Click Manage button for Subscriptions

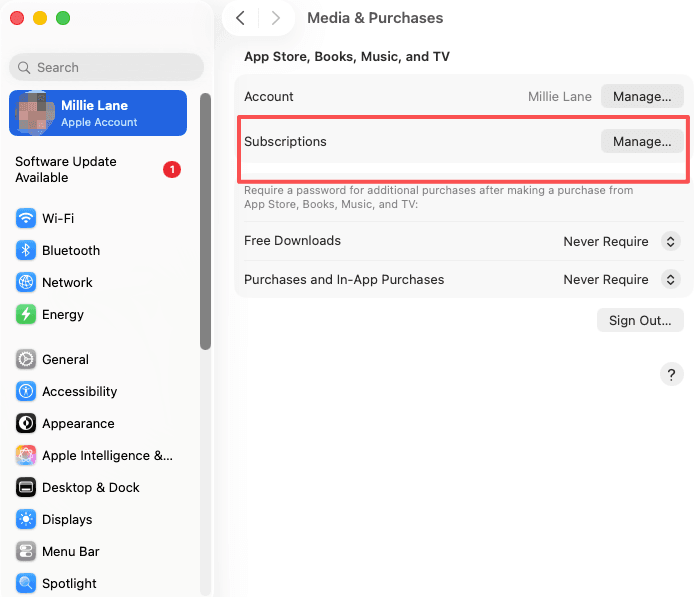tap(642, 142)
